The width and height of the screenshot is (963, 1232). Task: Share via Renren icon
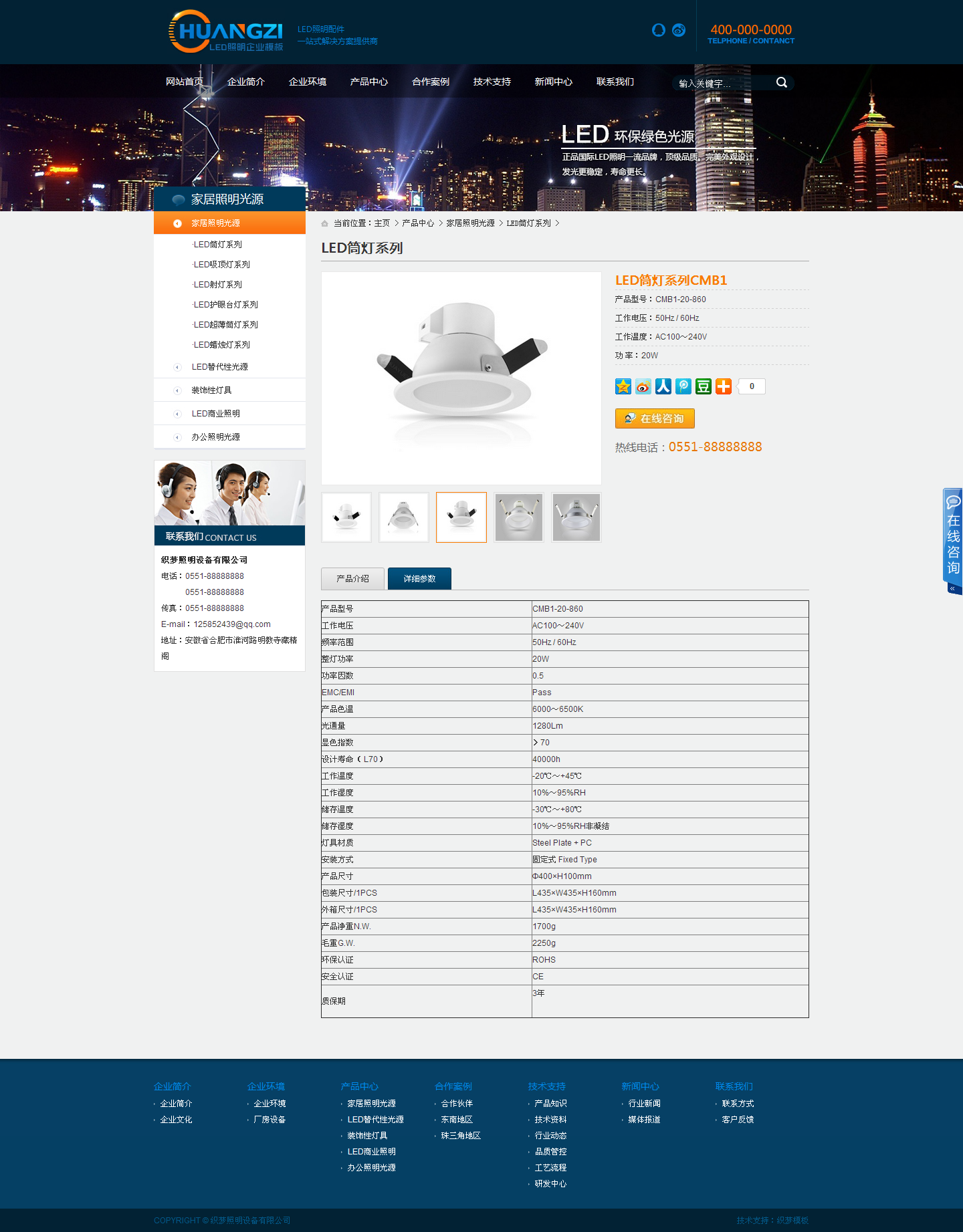pyautogui.click(x=663, y=386)
